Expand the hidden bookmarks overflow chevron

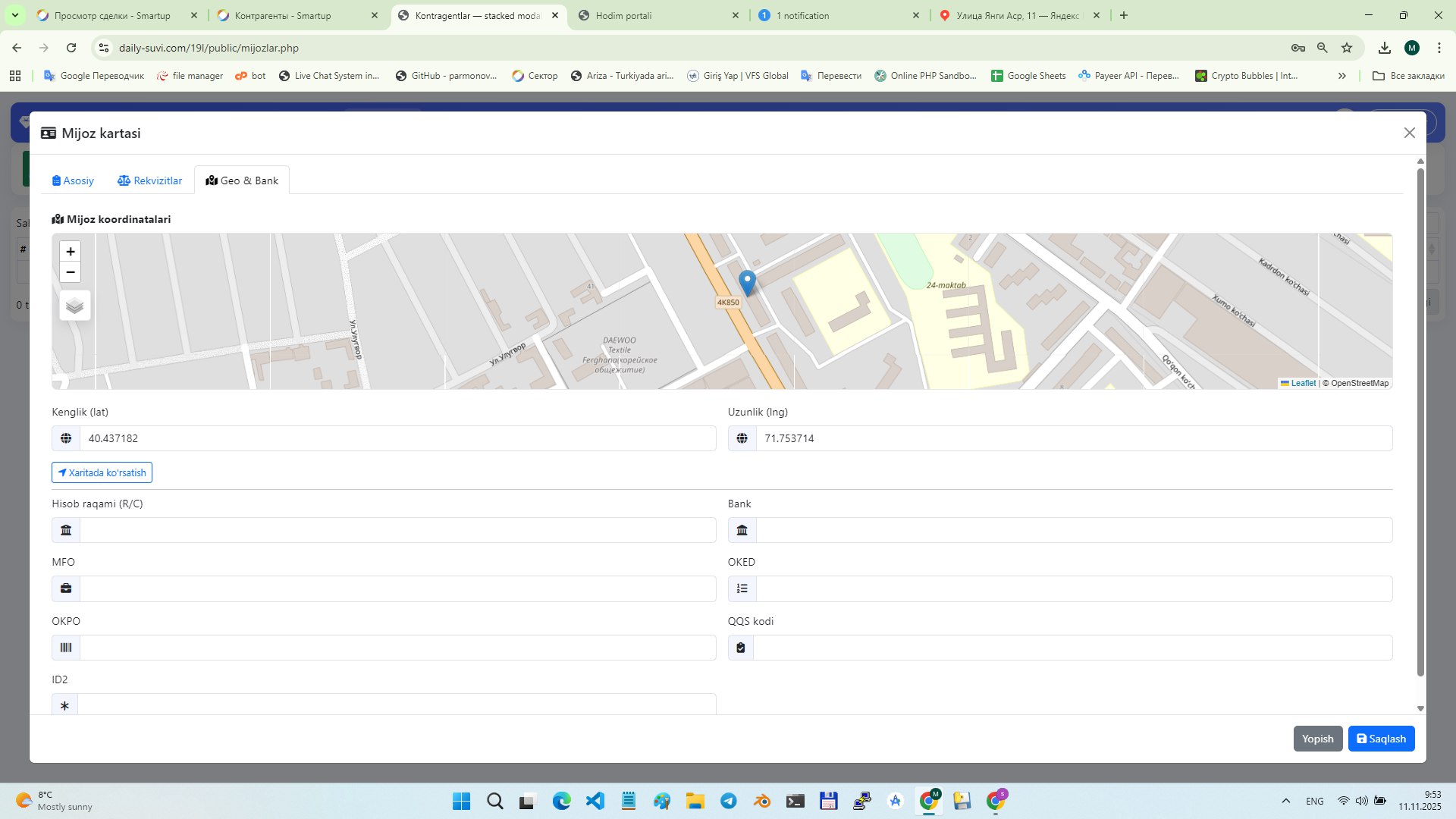(1341, 76)
